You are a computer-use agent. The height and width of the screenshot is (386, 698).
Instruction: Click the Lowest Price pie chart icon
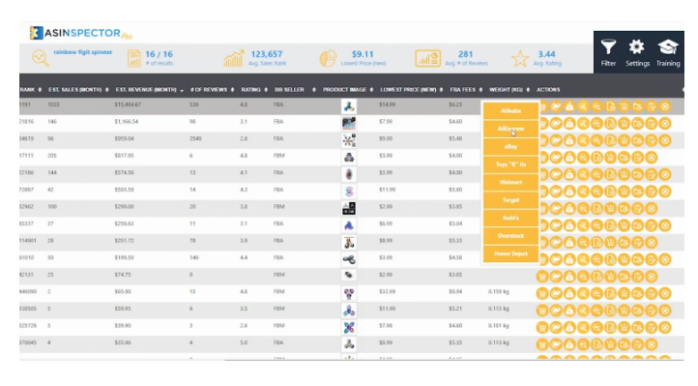(x=328, y=59)
